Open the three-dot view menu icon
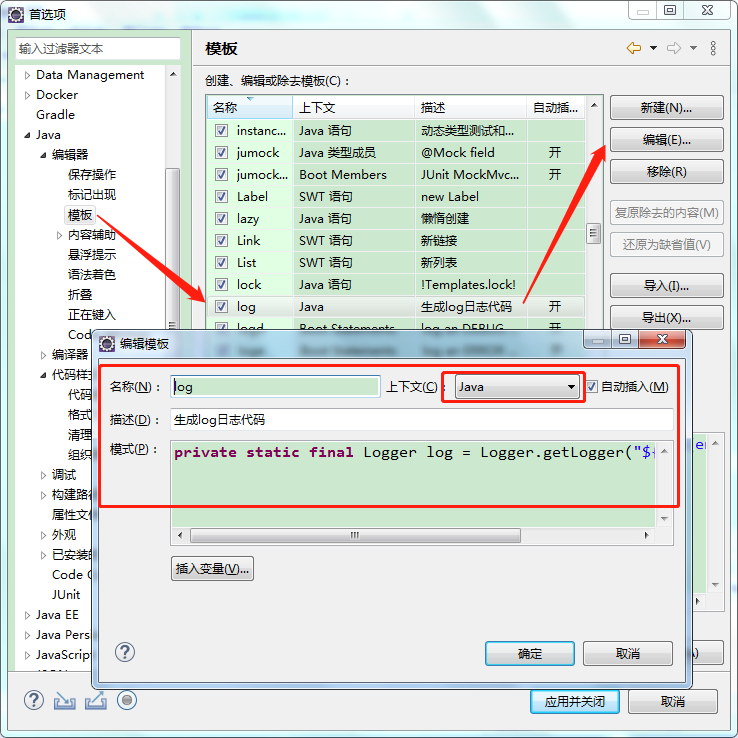 coord(713,48)
